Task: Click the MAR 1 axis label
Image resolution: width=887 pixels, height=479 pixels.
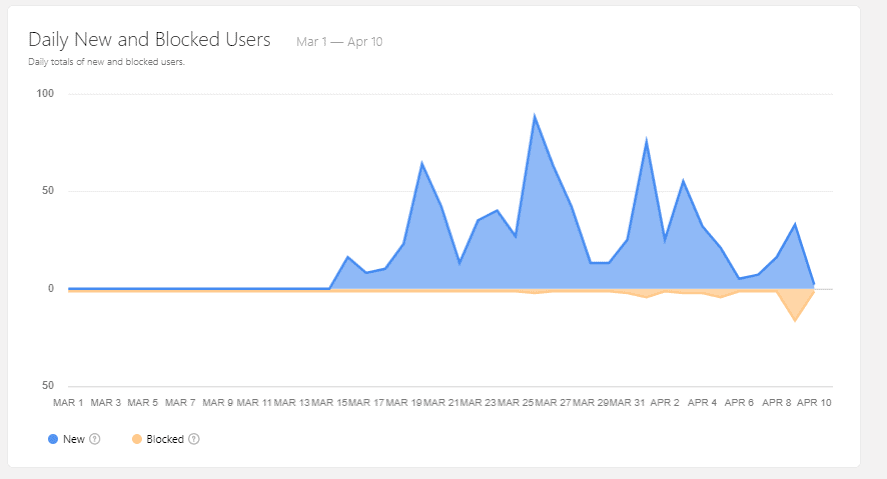Action: pos(68,403)
